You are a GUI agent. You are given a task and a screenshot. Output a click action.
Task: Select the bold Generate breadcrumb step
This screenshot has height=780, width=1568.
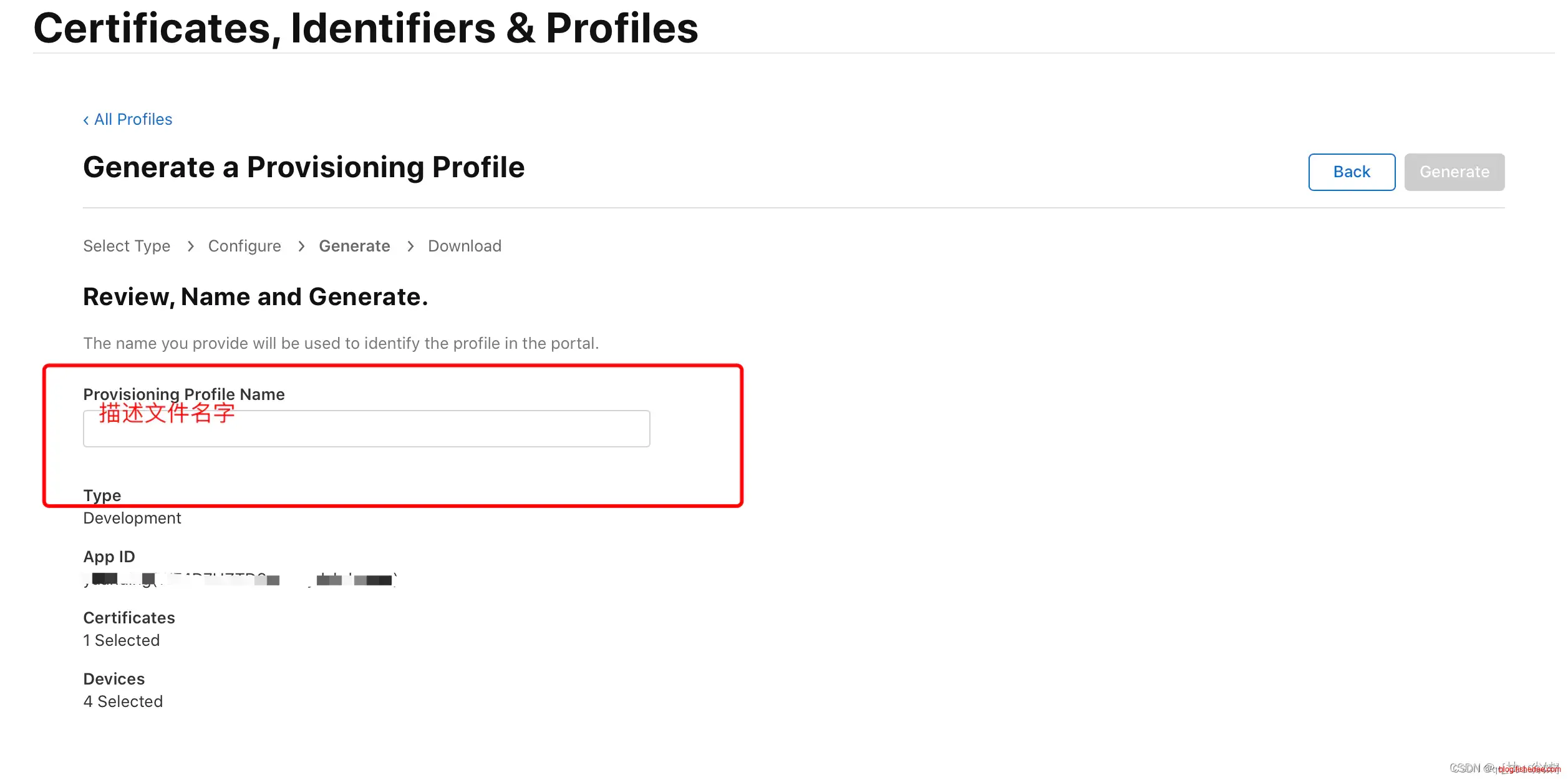354,246
